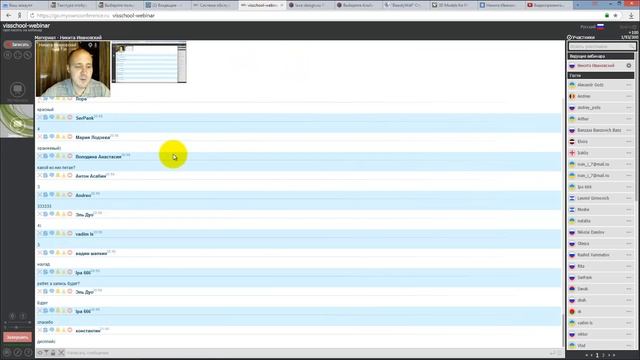Open the dash menu for participant Andrew
The image size is (640, 360).
[x=629, y=96]
